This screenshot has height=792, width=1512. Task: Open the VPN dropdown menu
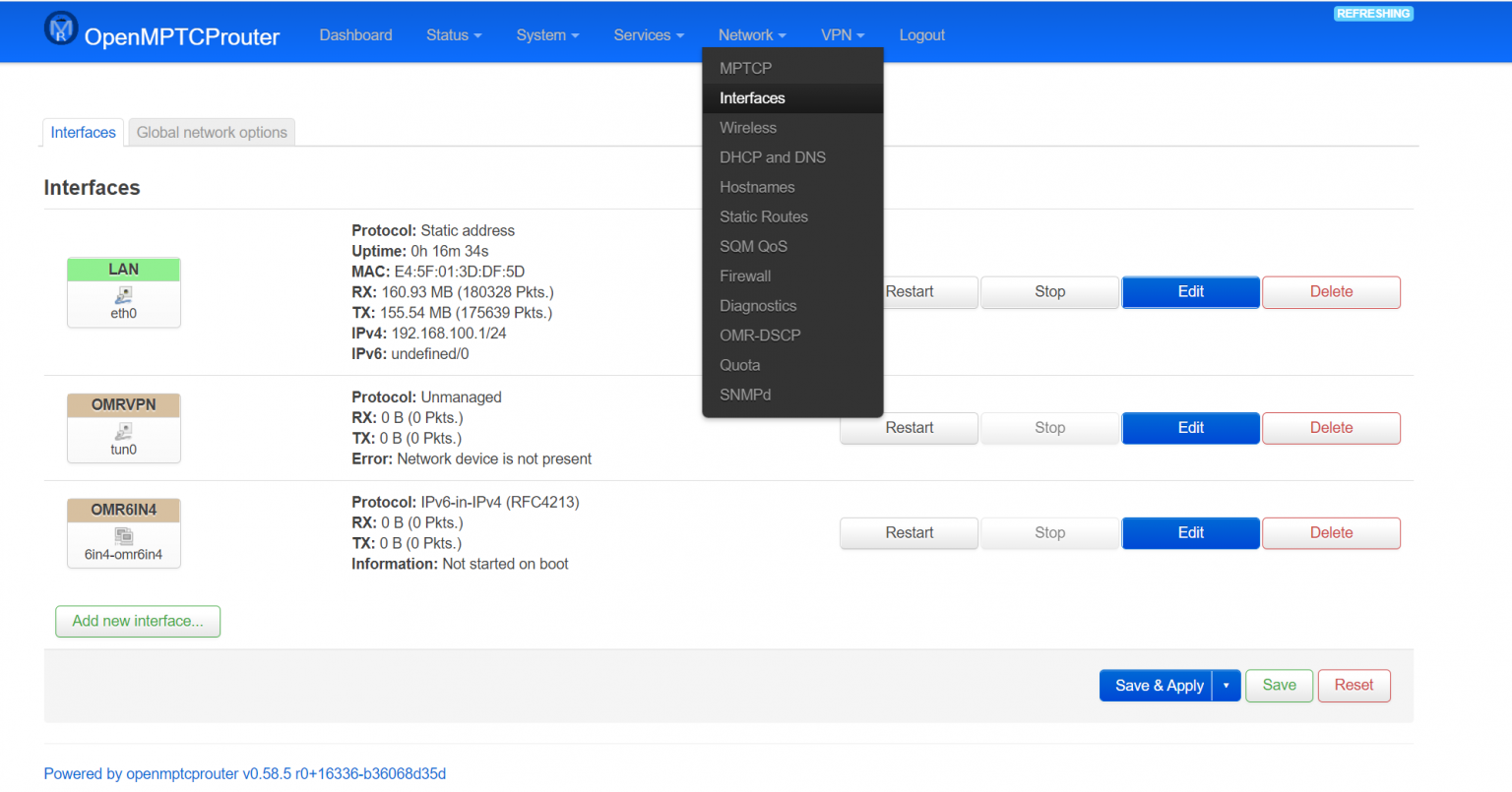842,34
